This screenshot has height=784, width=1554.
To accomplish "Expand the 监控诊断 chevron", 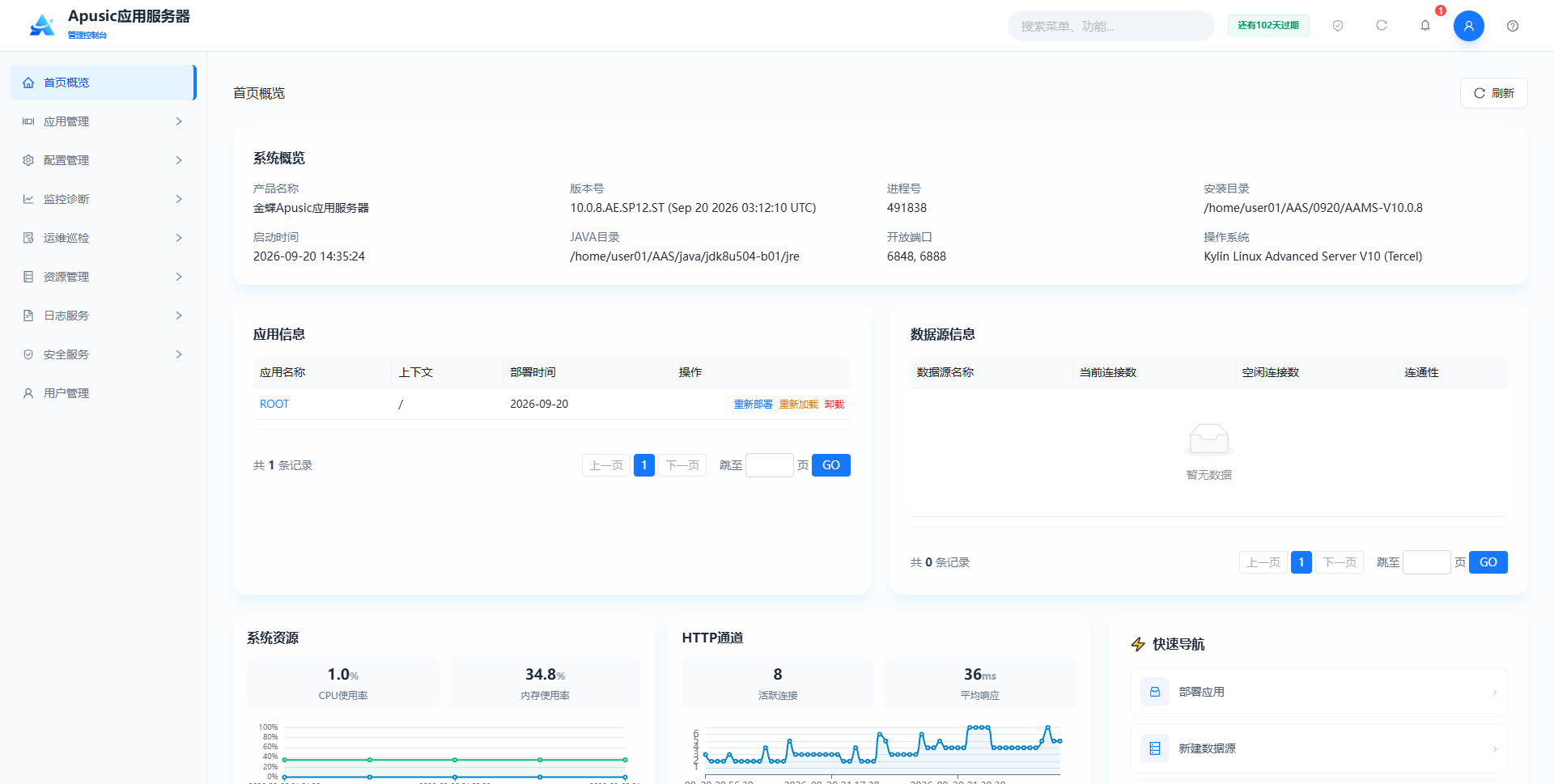I will point(179,199).
